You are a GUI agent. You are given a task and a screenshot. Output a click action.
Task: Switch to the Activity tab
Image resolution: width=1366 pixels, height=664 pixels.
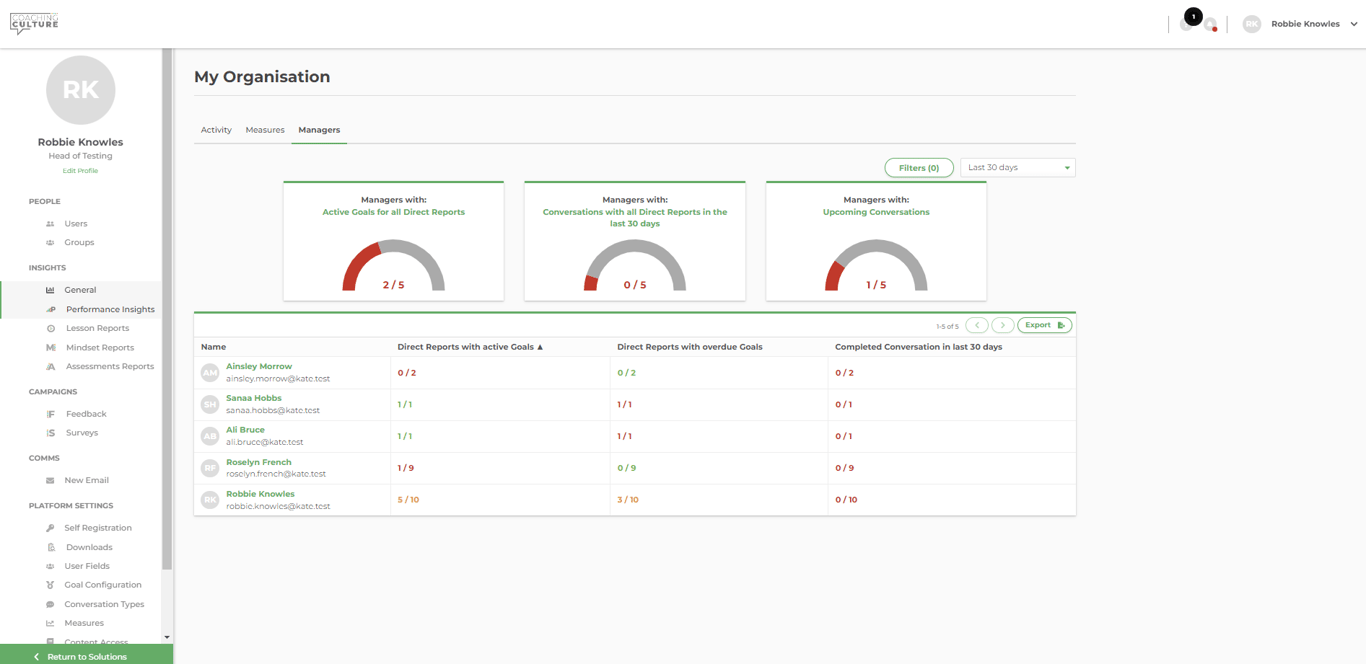point(216,130)
